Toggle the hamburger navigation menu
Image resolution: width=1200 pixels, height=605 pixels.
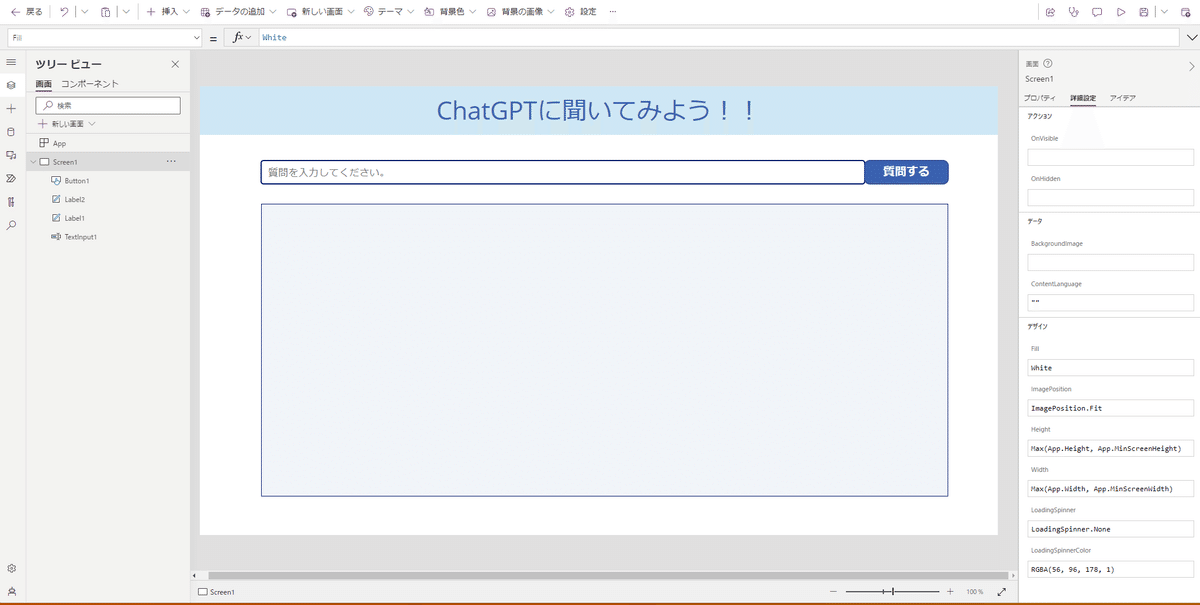click(11, 62)
